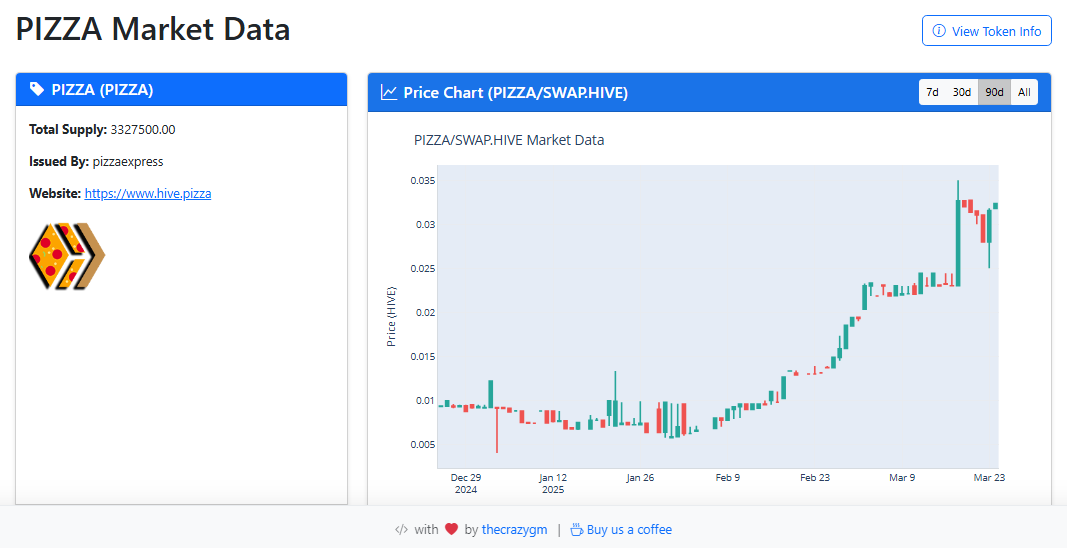
Task: Click the PIZZA token logo image
Action: click(67, 256)
